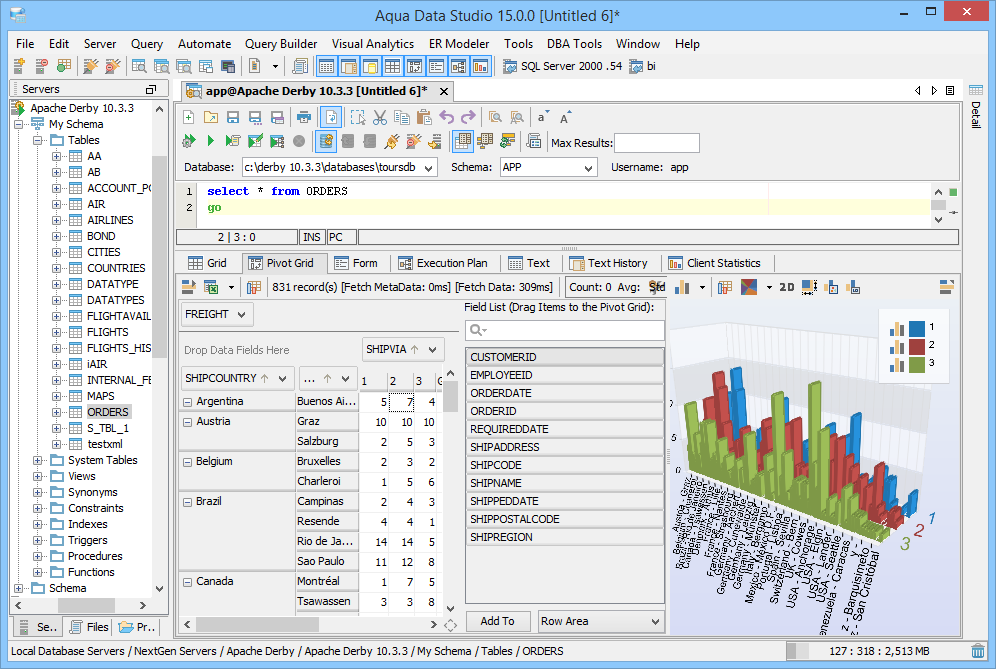Image resolution: width=996 pixels, height=669 pixels.
Task: Expand the System Tables folder
Action: pos(37,460)
